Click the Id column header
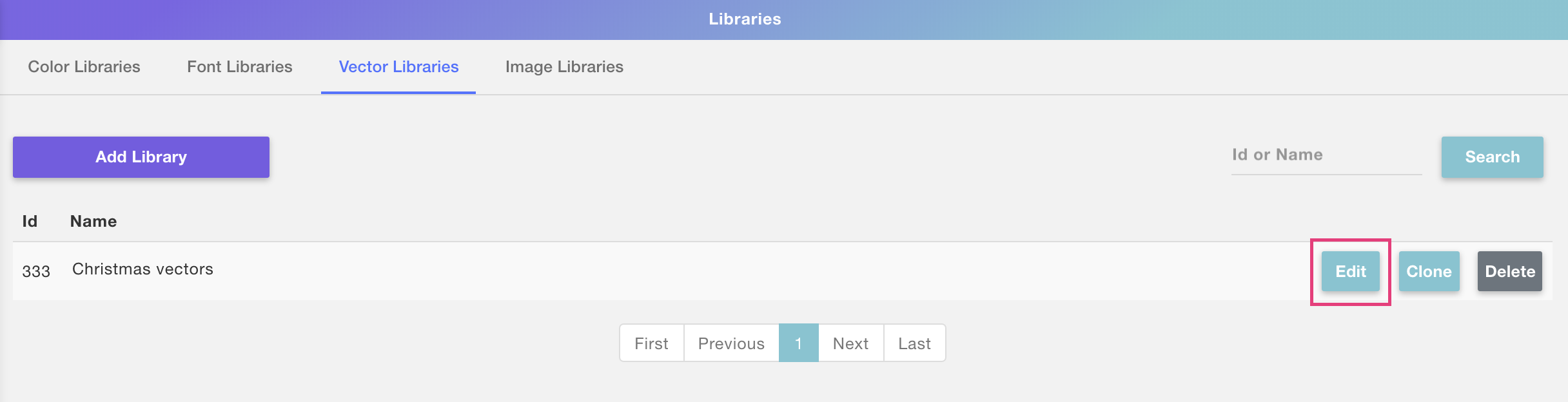 [30, 222]
